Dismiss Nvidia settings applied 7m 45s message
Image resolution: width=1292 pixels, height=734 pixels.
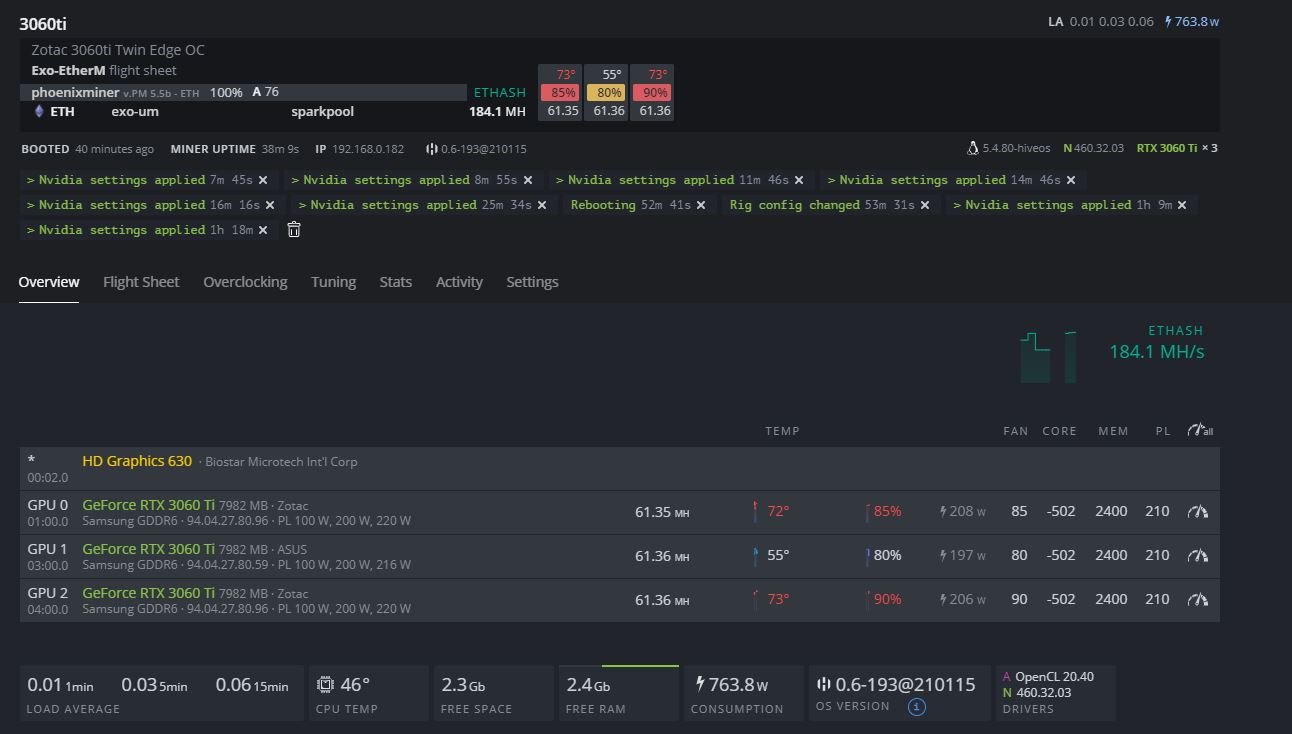[x=263, y=180]
